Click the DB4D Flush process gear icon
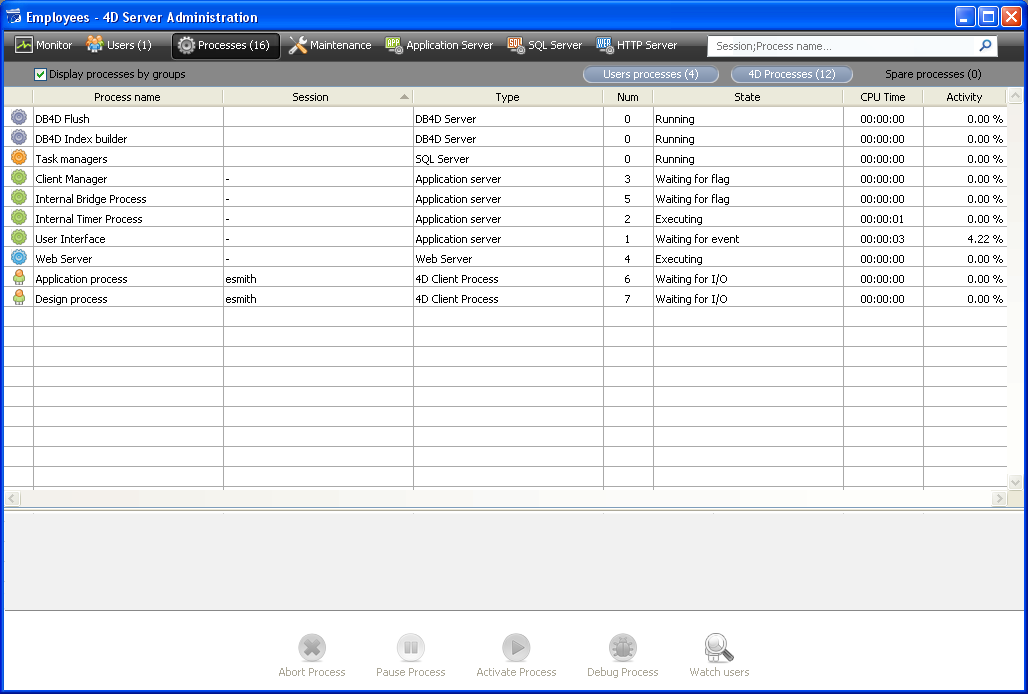 (x=19, y=117)
